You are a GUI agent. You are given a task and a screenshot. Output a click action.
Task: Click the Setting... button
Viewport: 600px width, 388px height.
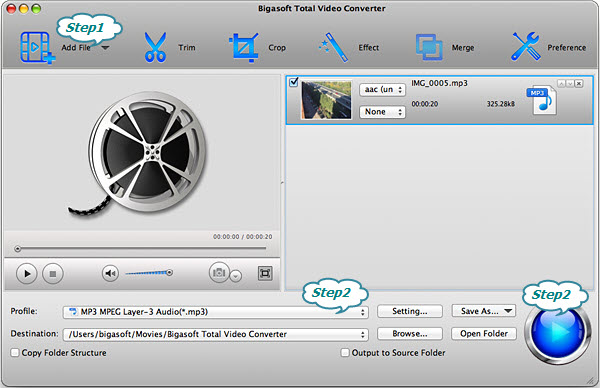point(410,311)
